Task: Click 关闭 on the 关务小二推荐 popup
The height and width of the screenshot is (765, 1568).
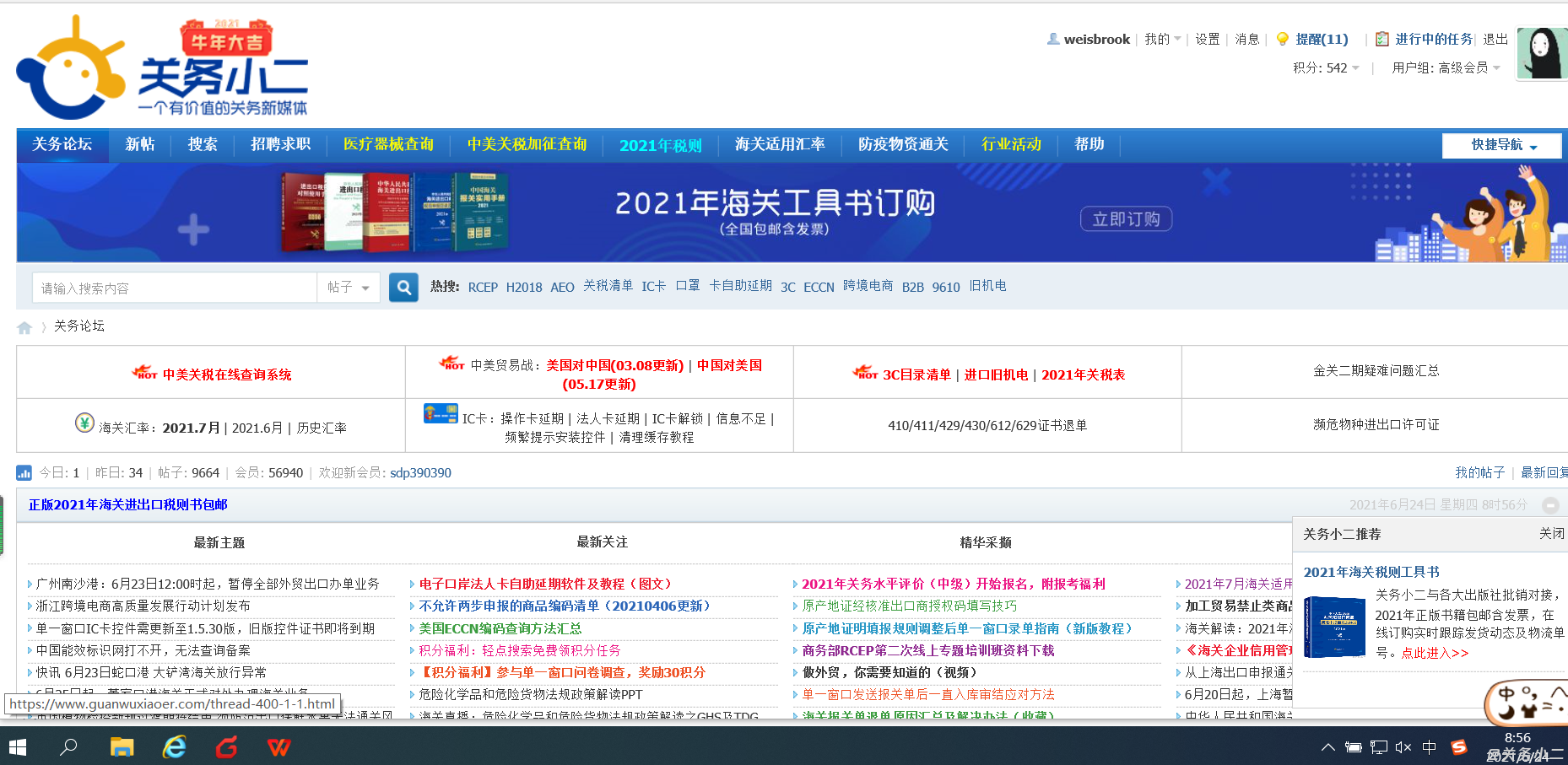Action: point(1551,533)
